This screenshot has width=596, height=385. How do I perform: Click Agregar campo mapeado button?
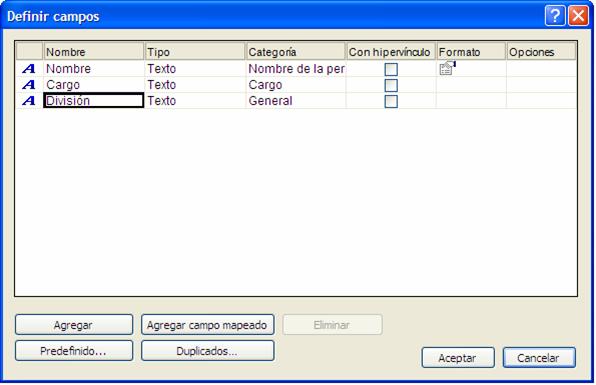tap(208, 325)
